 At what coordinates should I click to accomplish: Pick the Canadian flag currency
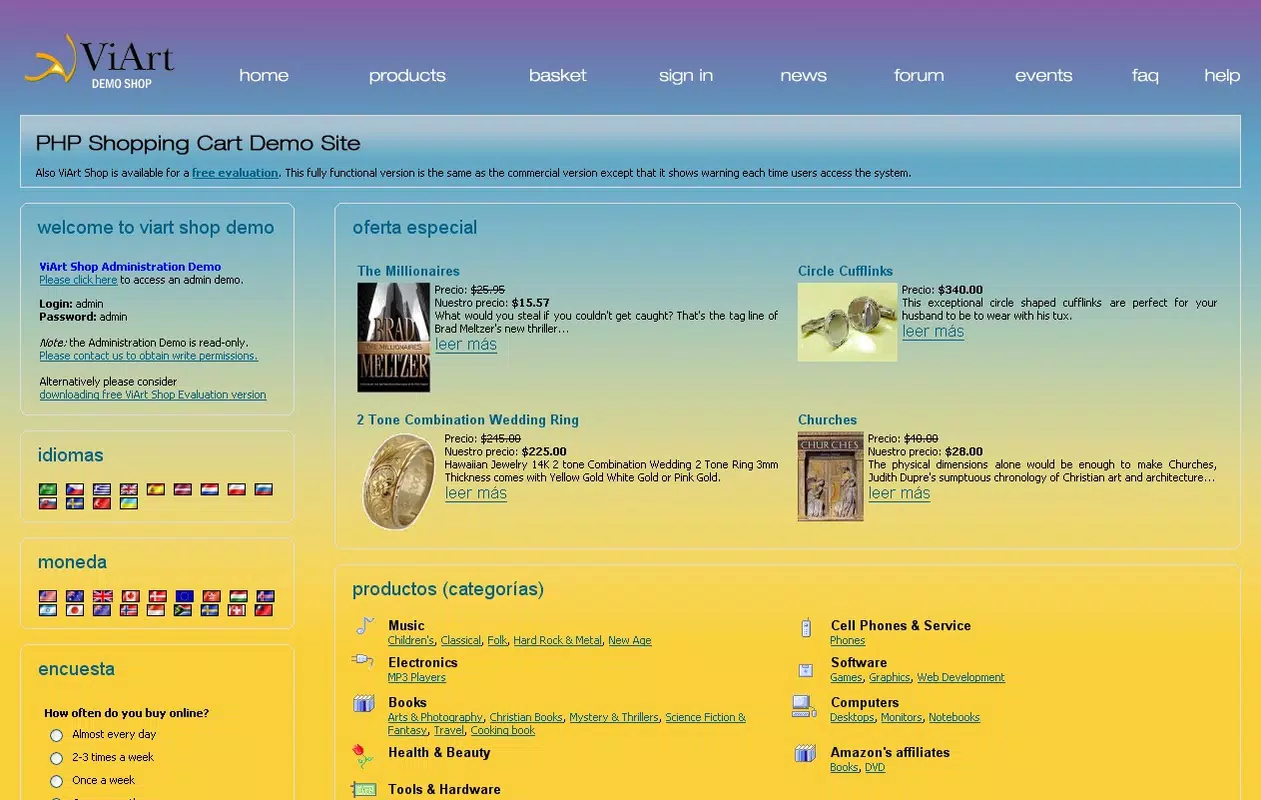coord(131,596)
